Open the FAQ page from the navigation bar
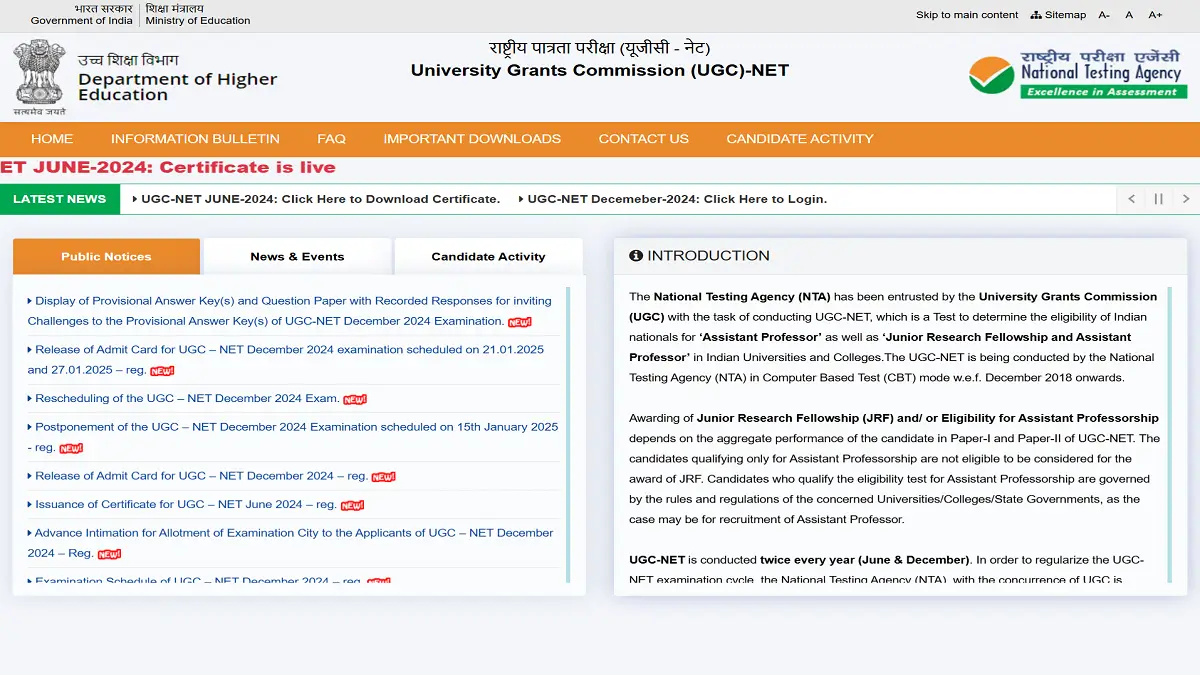 click(x=331, y=139)
